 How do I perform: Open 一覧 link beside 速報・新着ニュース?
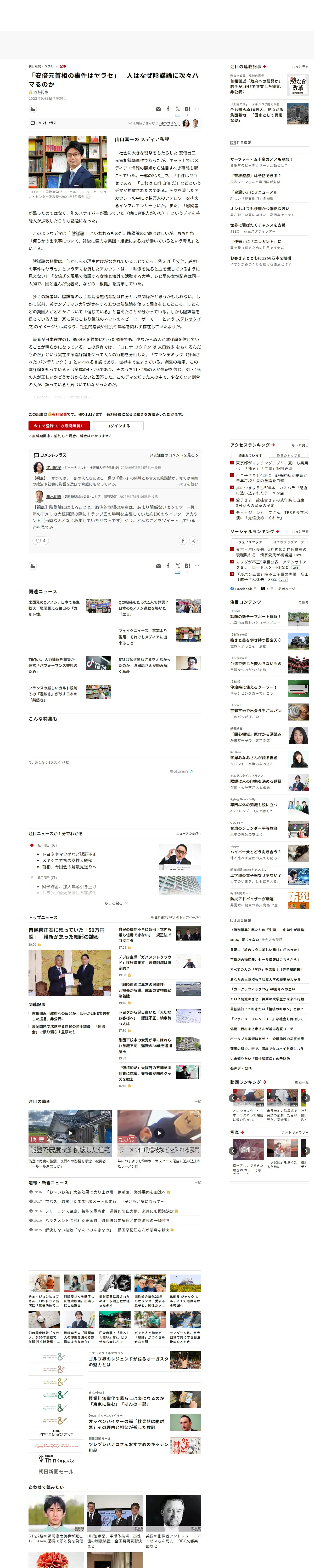tap(198, 1183)
